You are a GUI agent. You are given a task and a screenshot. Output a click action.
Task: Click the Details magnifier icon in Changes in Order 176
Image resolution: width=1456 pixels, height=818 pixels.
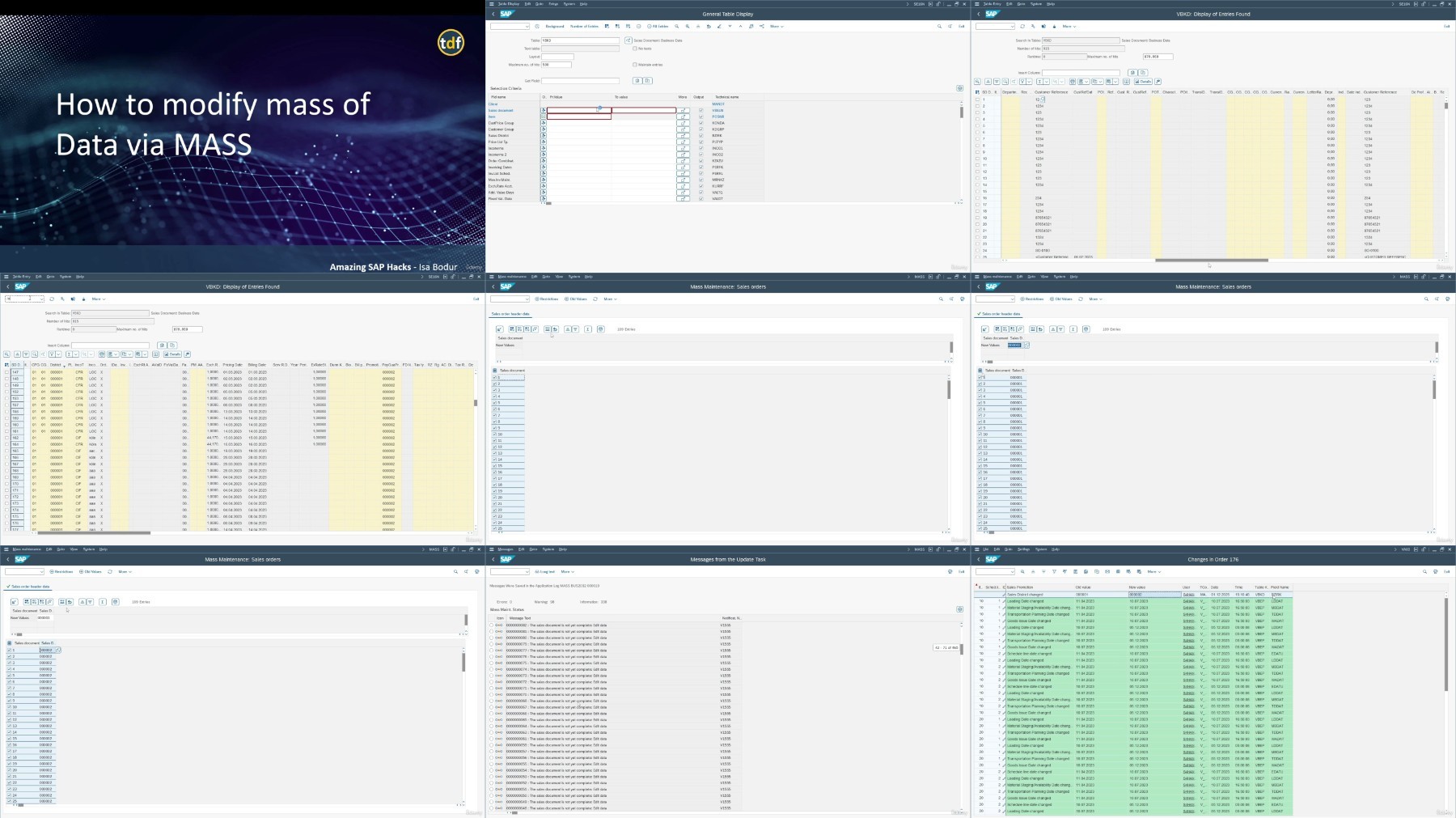coord(1022,571)
